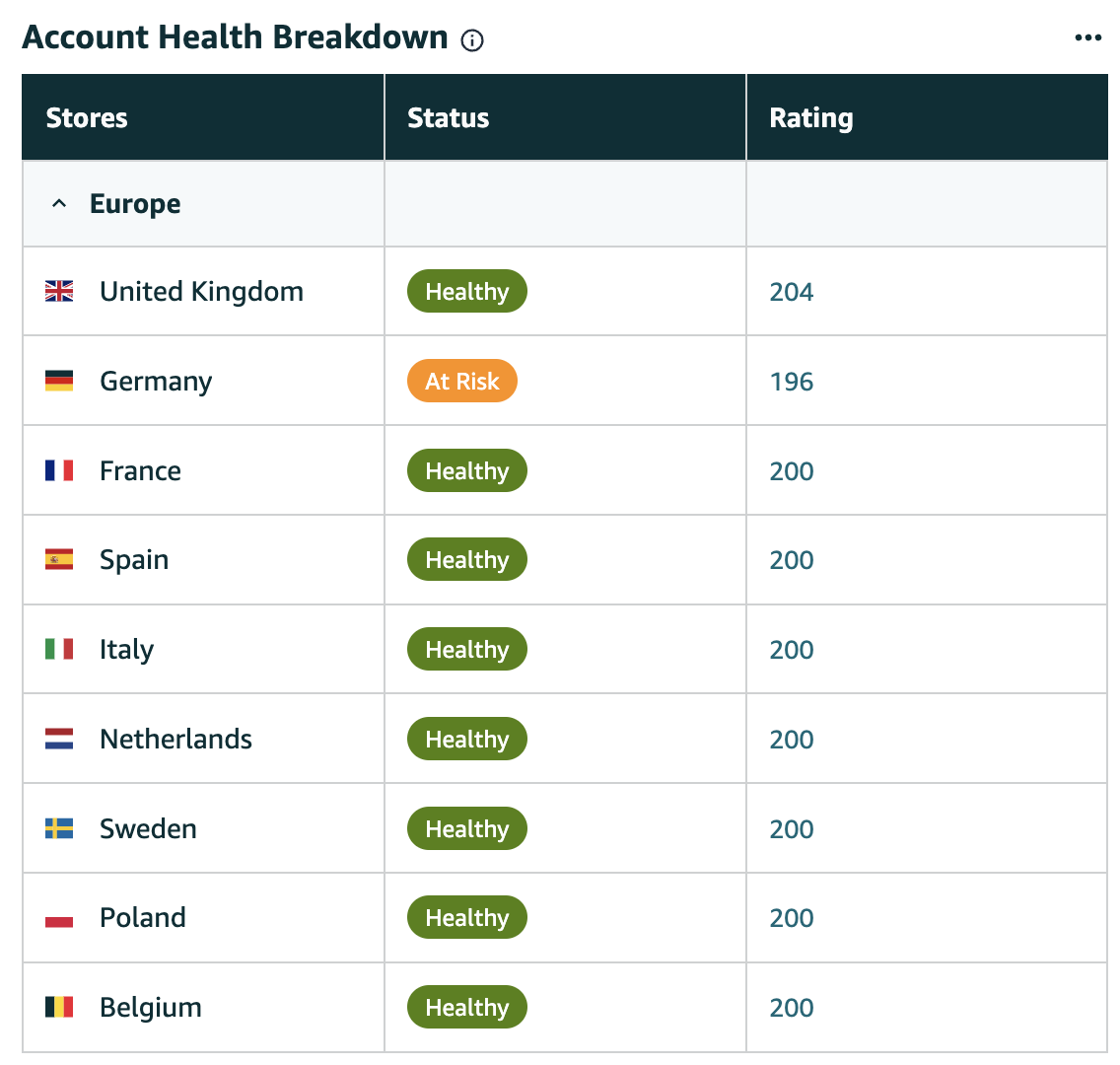Click the At Risk badge for Germany
Viewport: 1120px width, 1065px height.
(x=462, y=381)
